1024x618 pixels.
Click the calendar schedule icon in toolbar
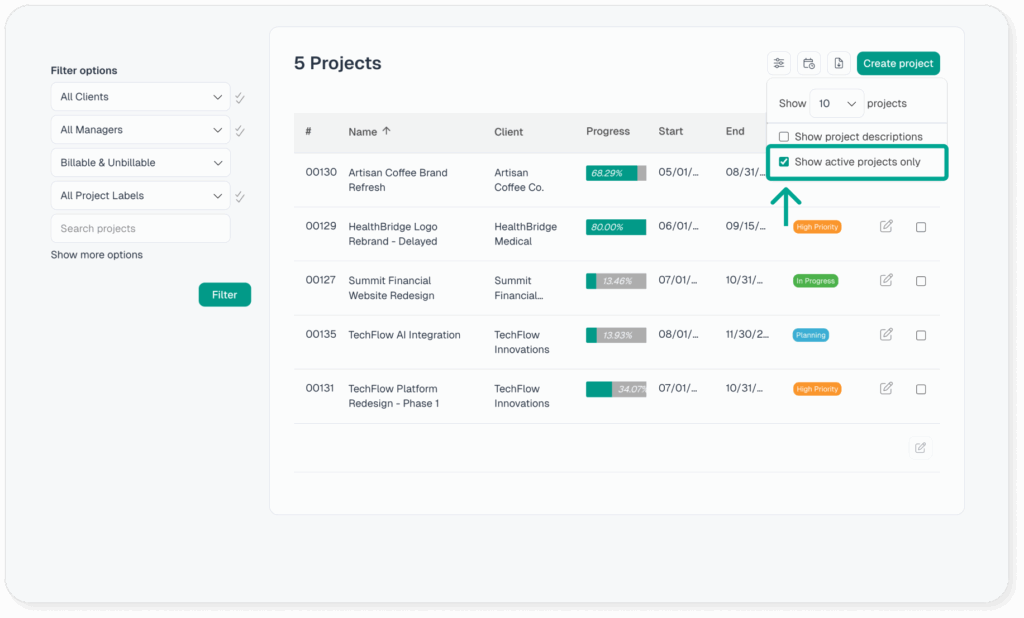[808, 63]
